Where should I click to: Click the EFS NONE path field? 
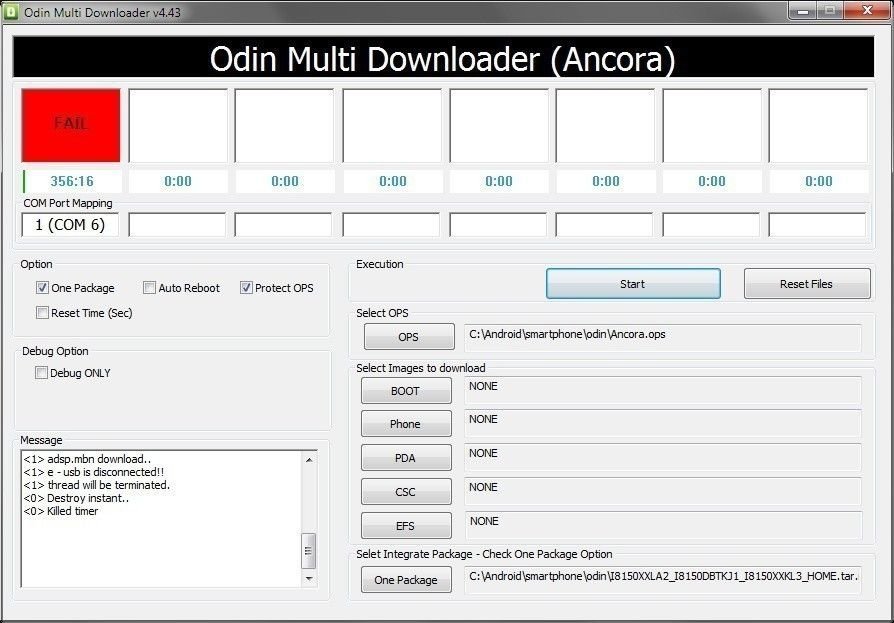pyautogui.click(x=663, y=526)
